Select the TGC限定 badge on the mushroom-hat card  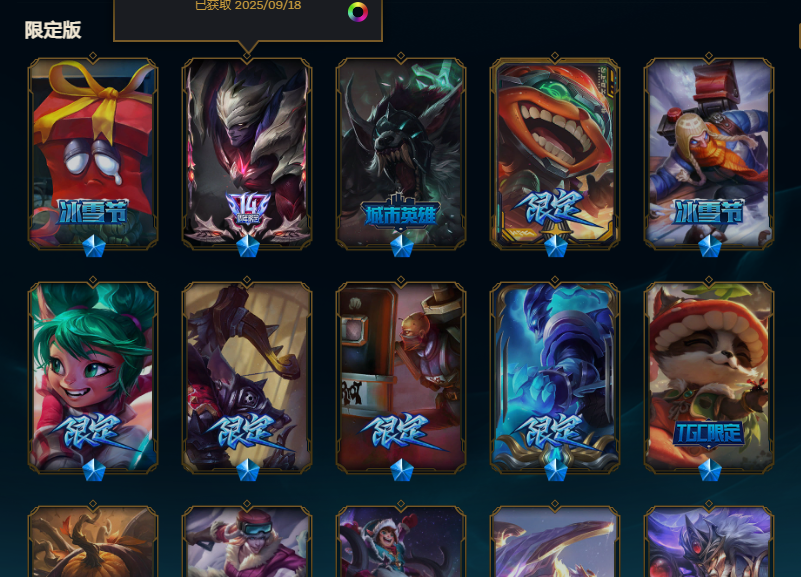tap(709, 434)
